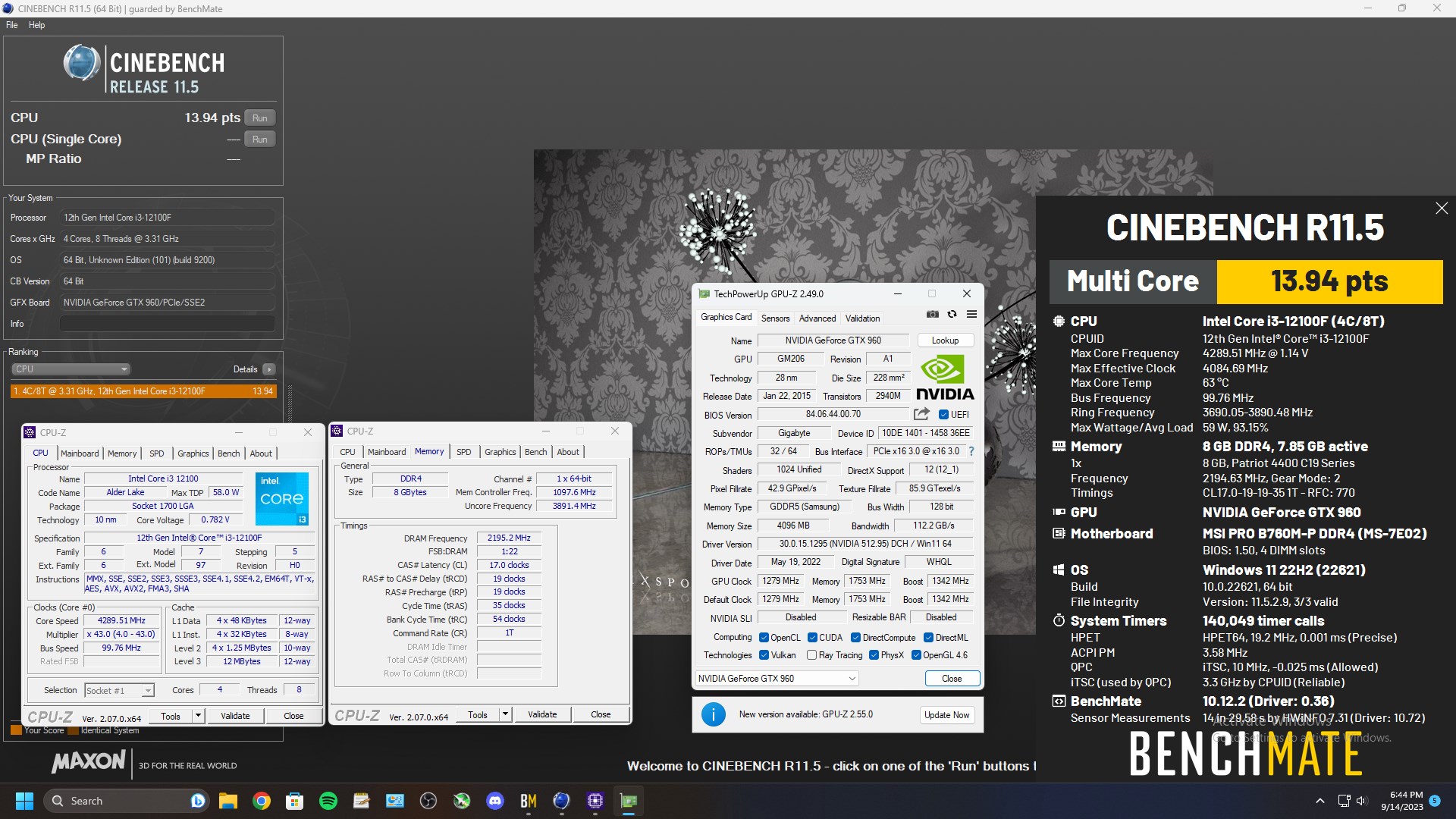Switch to the CPU-Z taskbar icon

tap(595, 801)
